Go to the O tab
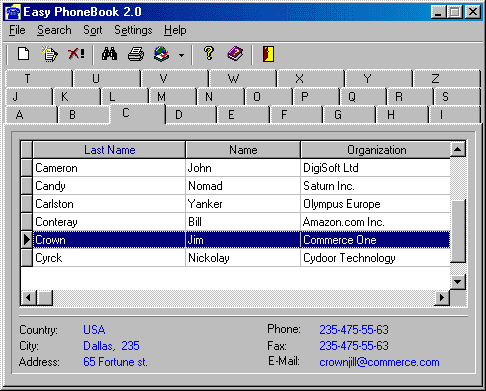This screenshot has height=391, width=486. click(x=268, y=97)
